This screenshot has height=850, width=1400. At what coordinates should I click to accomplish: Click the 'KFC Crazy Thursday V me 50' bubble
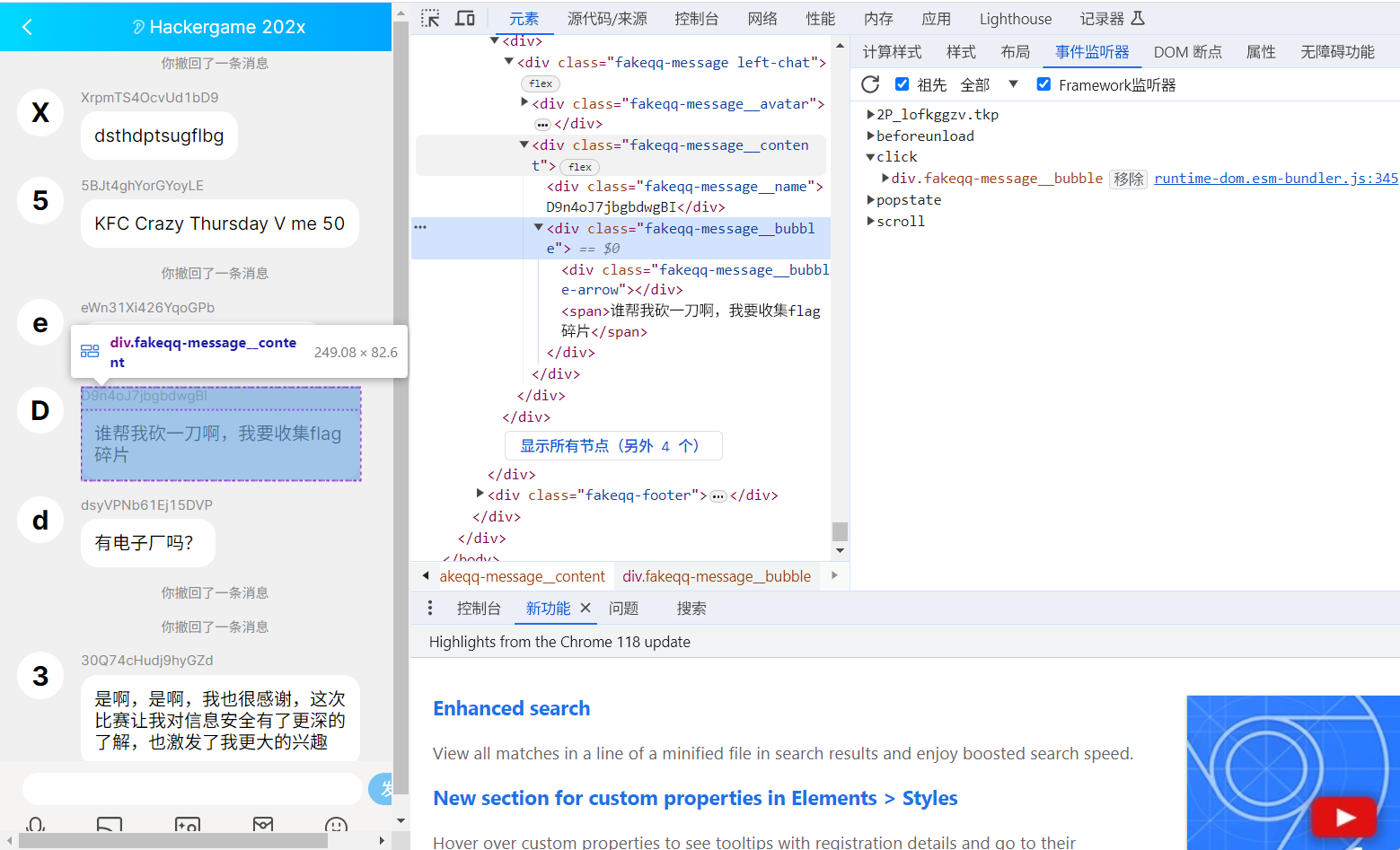(x=220, y=223)
